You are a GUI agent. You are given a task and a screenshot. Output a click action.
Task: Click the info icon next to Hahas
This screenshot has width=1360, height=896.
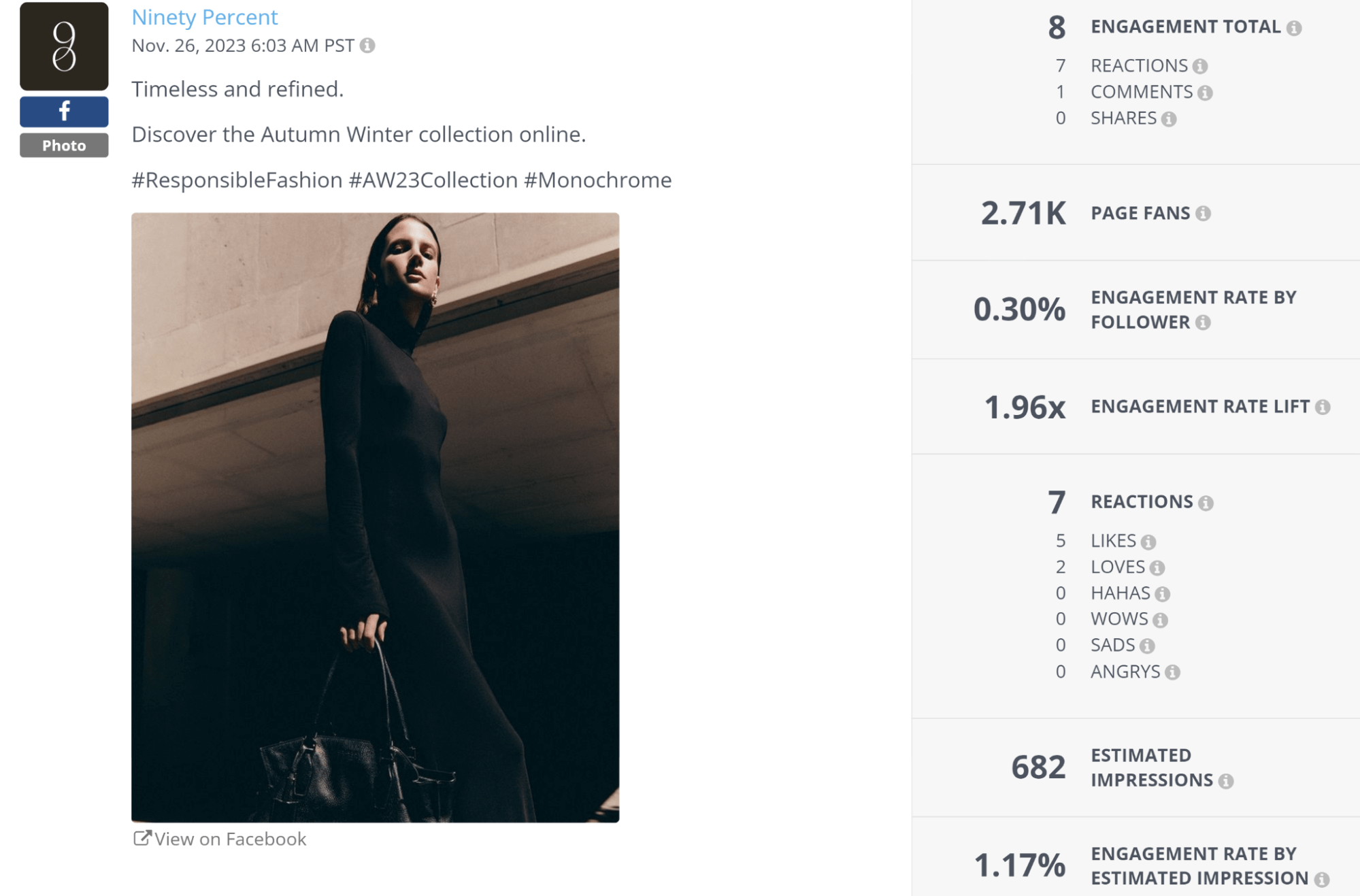(x=1162, y=593)
